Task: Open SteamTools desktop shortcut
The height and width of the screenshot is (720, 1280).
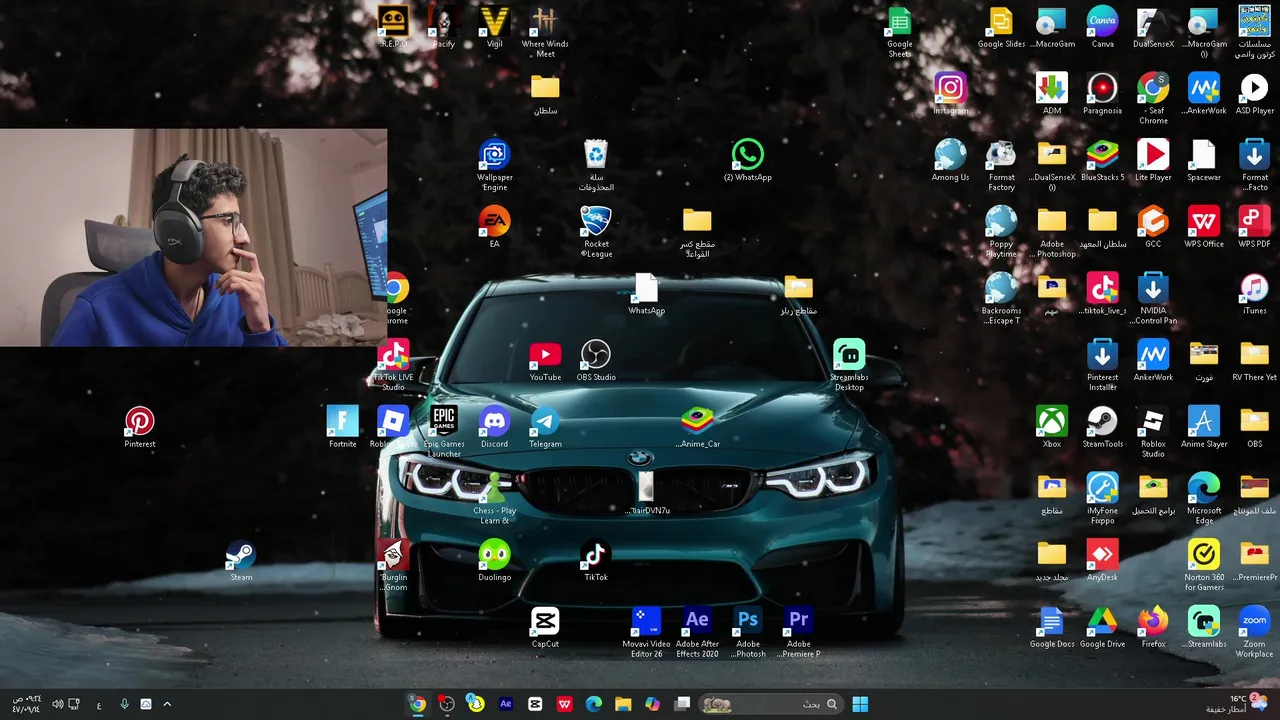Action: pos(1102,426)
